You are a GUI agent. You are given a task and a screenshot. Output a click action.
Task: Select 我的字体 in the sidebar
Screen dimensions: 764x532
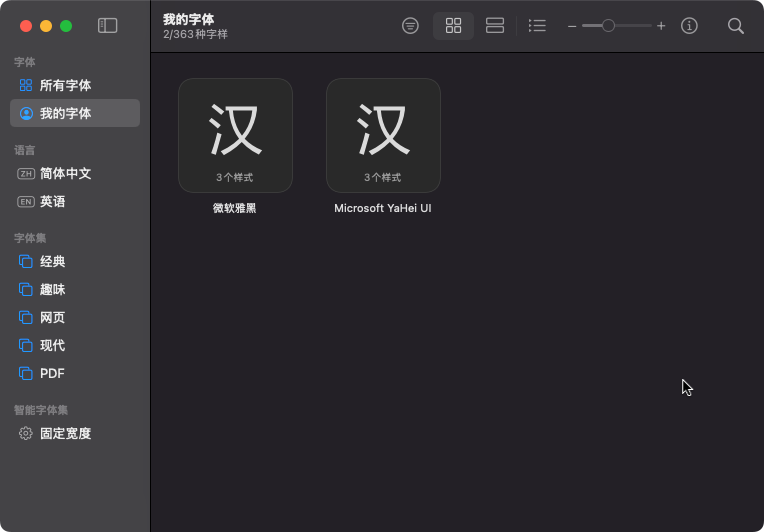point(75,114)
